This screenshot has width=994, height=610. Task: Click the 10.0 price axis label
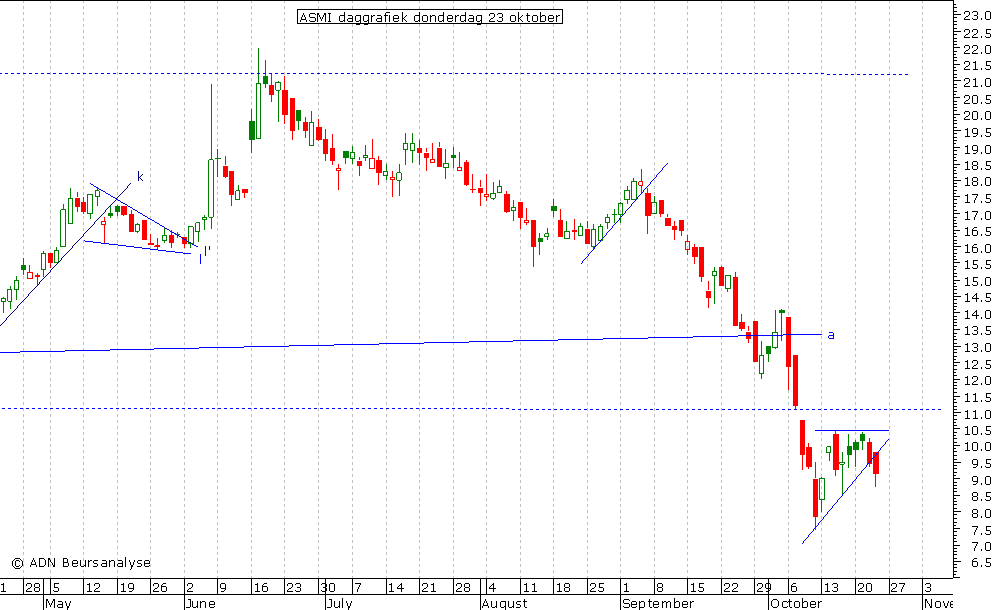click(x=978, y=447)
